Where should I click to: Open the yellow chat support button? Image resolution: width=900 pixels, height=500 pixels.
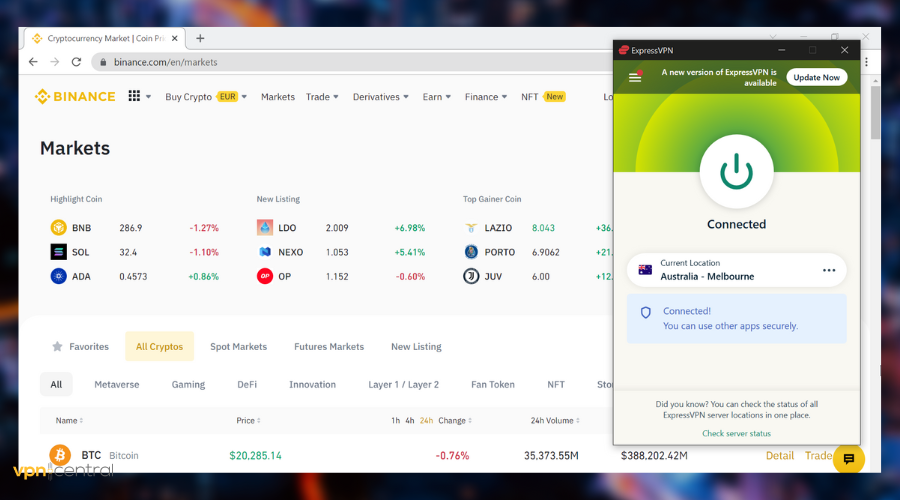[x=849, y=459]
